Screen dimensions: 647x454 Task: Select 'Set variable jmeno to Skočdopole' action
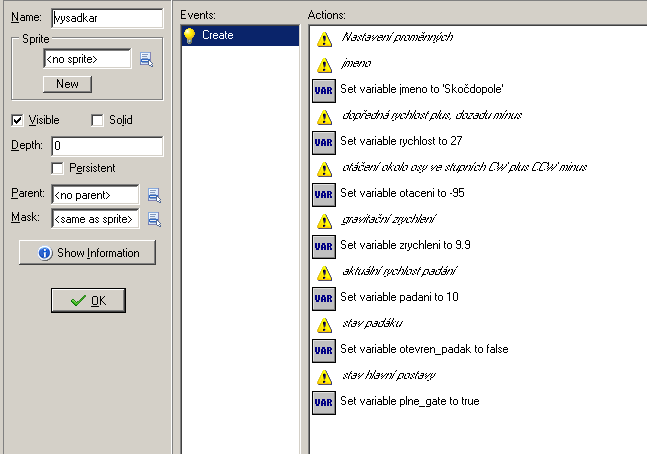[x=422, y=89]
